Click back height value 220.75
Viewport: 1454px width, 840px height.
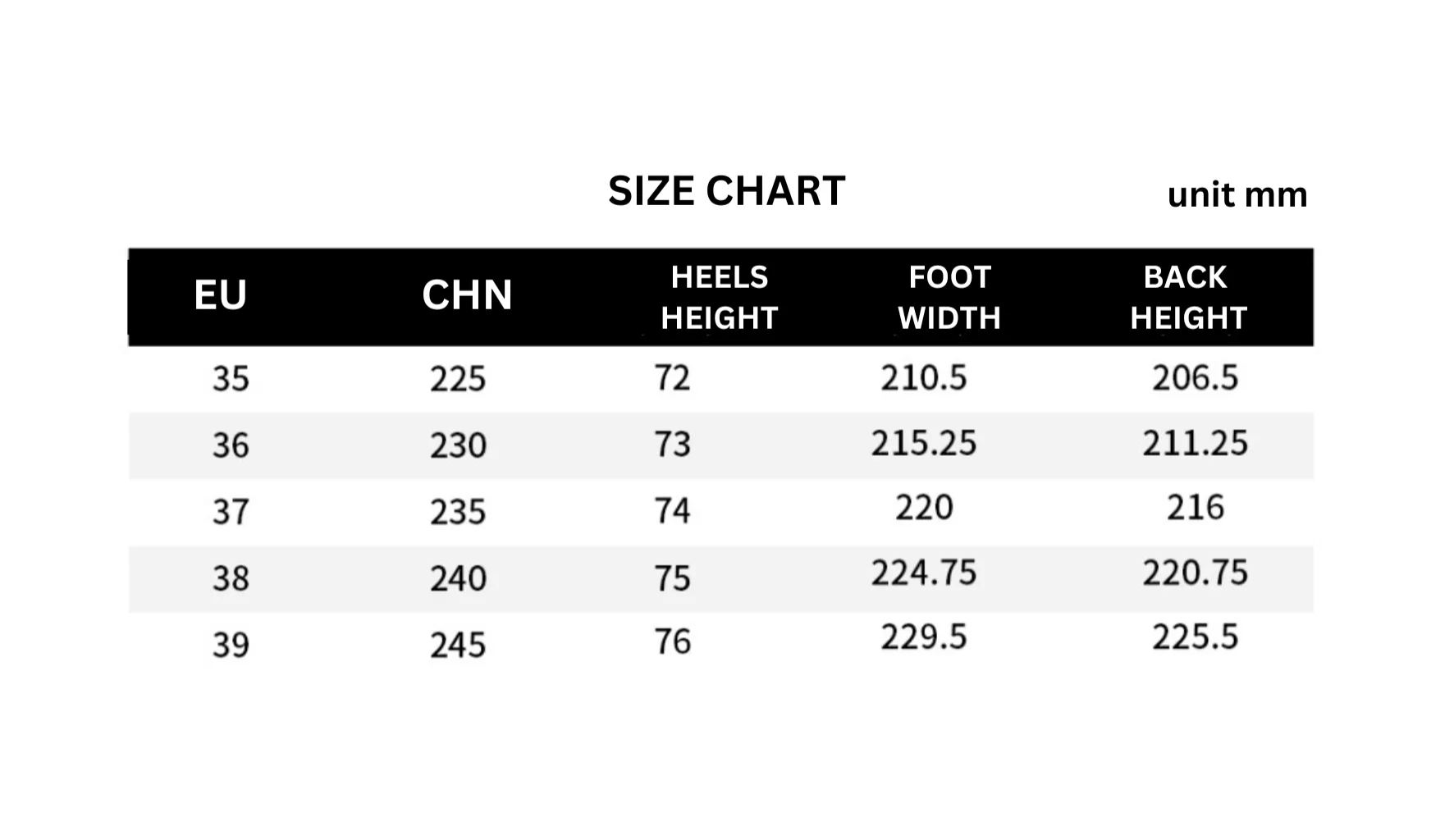1195,573
